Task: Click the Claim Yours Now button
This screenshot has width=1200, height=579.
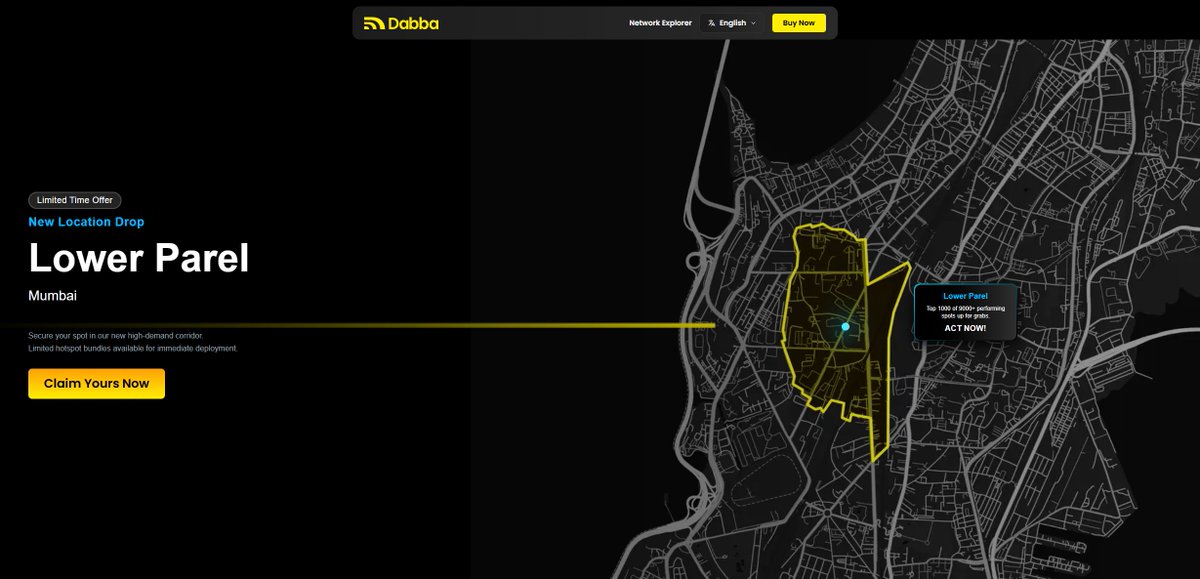Action: coord(96,383)
